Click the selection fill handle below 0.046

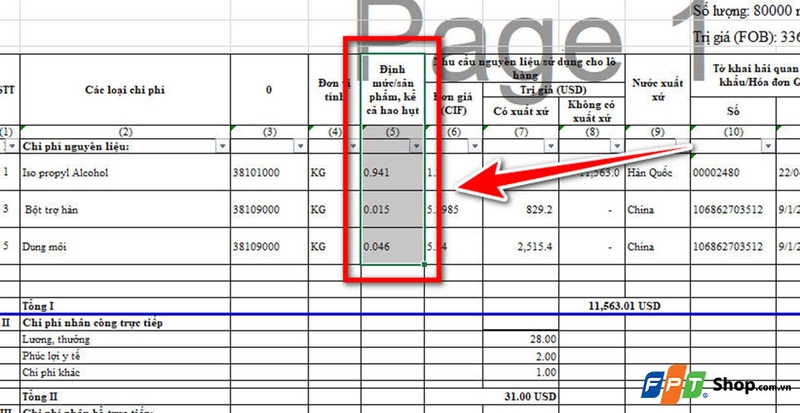coord(424,264)
